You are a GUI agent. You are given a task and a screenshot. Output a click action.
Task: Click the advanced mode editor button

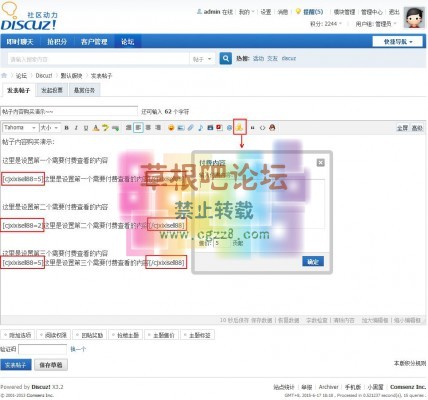click(417, 128)
